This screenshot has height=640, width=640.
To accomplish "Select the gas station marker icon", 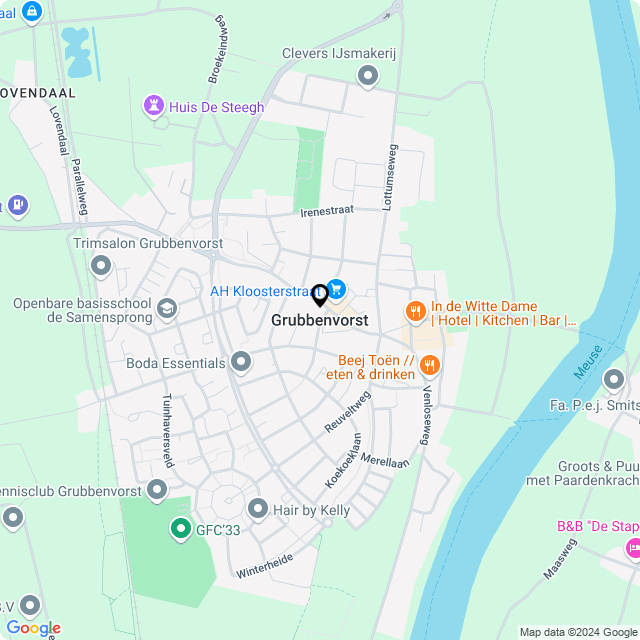I will pos(18,205).
